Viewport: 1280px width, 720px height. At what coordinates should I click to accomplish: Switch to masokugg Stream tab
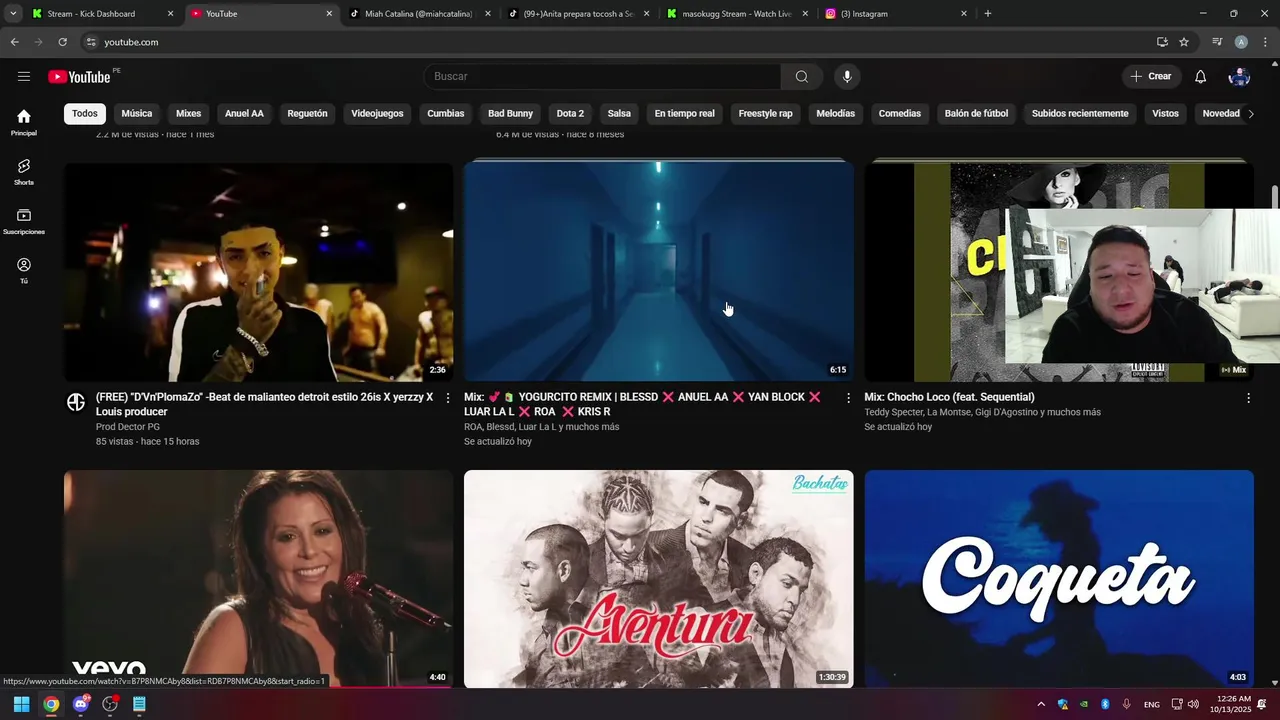[737, 14]
